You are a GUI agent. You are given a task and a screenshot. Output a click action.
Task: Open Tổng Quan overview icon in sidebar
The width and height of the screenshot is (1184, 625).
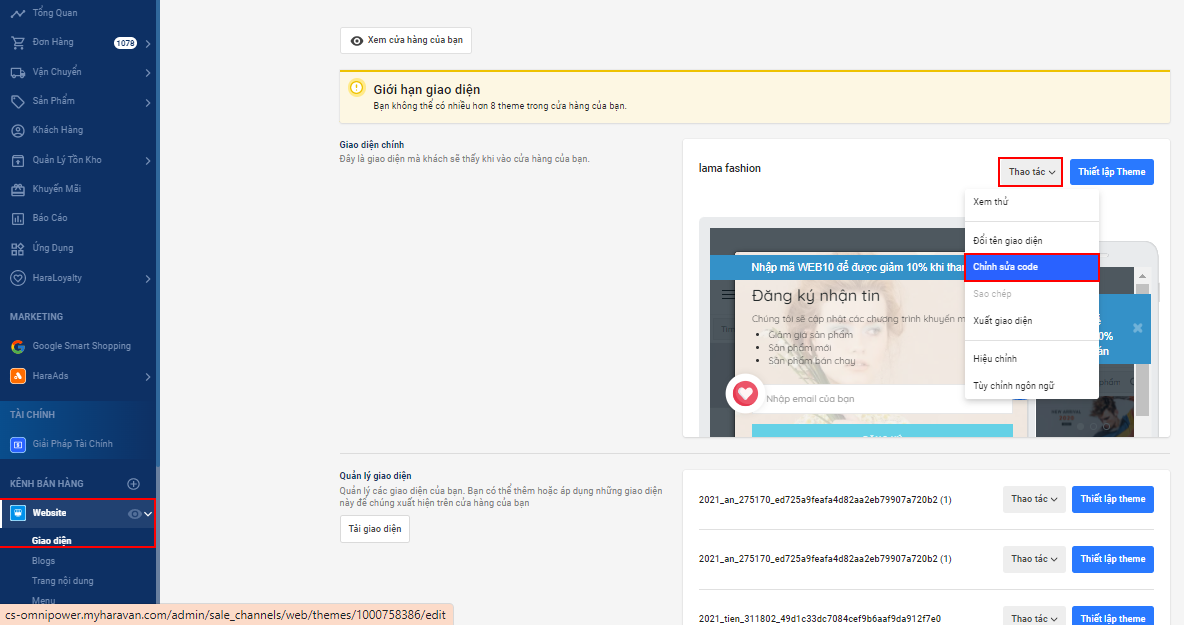click(x=17, y=14)
